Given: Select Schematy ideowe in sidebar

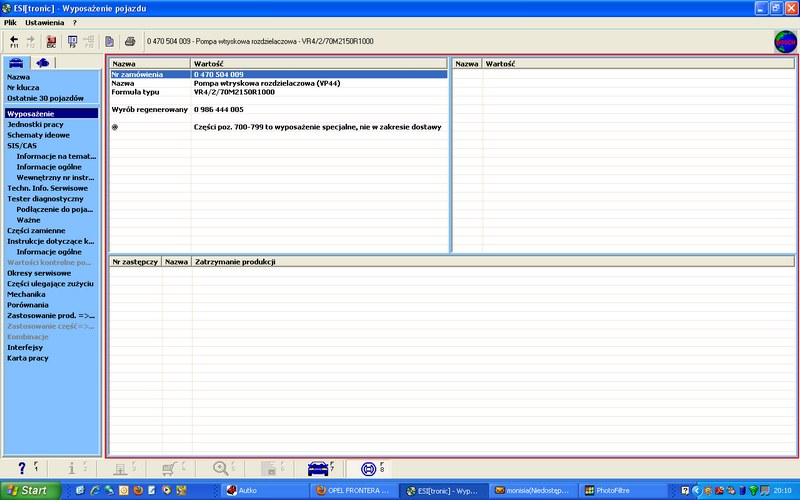Looking at the screenshot, I should pyautogui.click(x=38, y=135).
